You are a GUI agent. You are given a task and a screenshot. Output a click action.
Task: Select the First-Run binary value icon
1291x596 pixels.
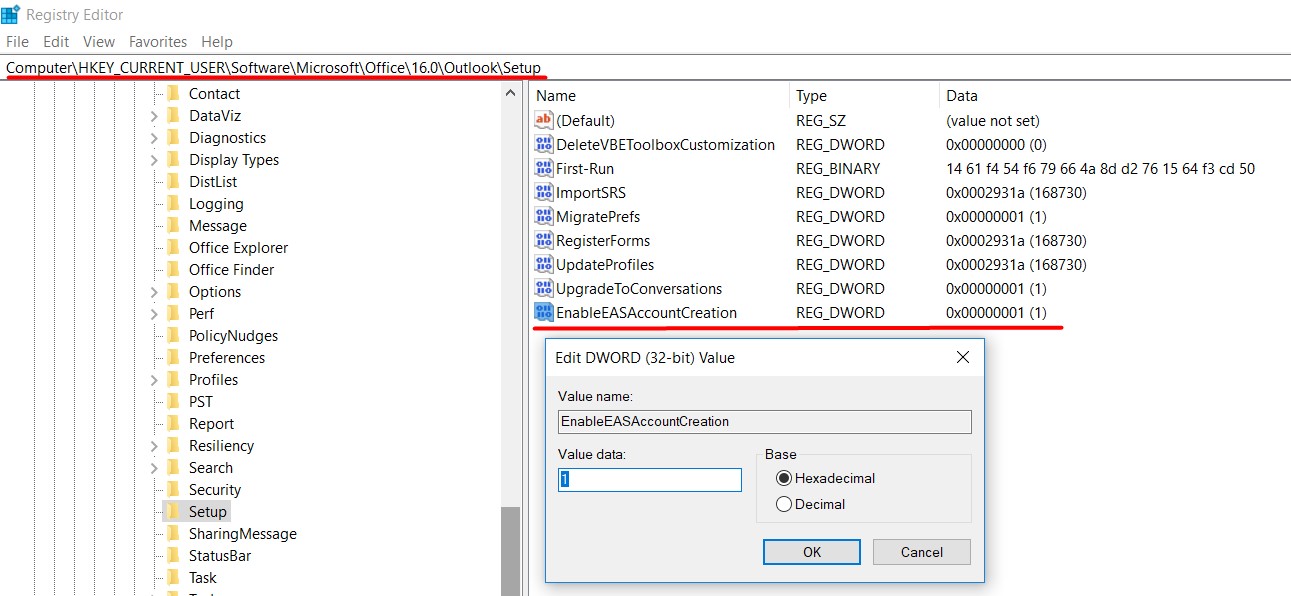544,169
